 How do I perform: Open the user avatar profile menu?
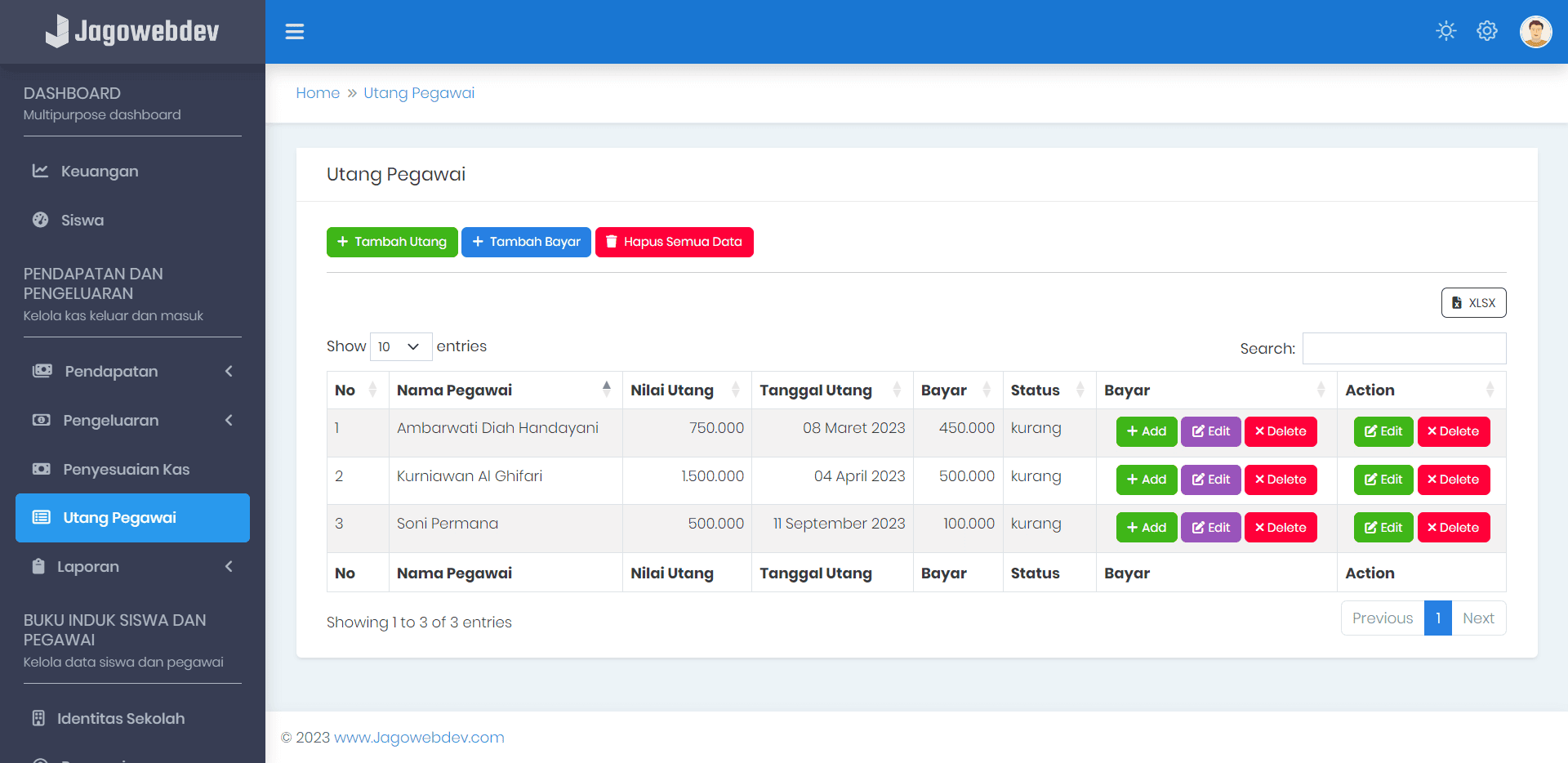coord(1535,32)
